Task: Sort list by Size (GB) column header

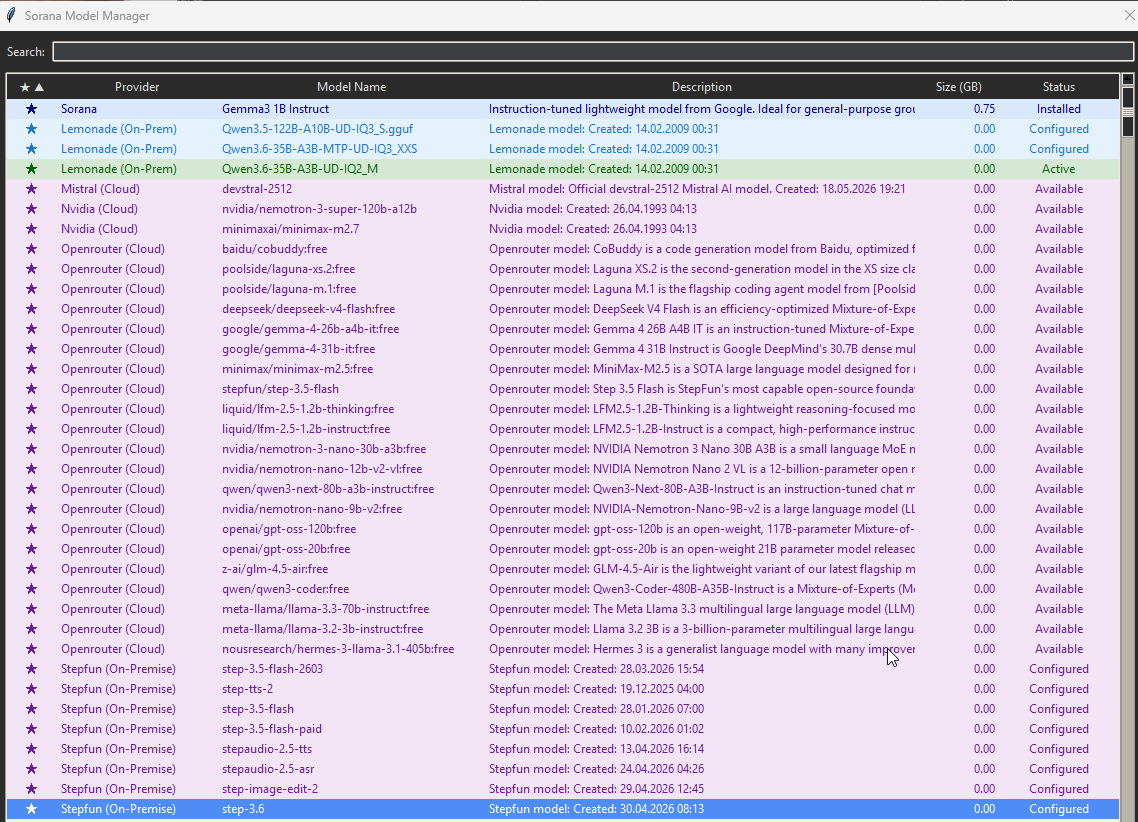Action: [958, 87]
